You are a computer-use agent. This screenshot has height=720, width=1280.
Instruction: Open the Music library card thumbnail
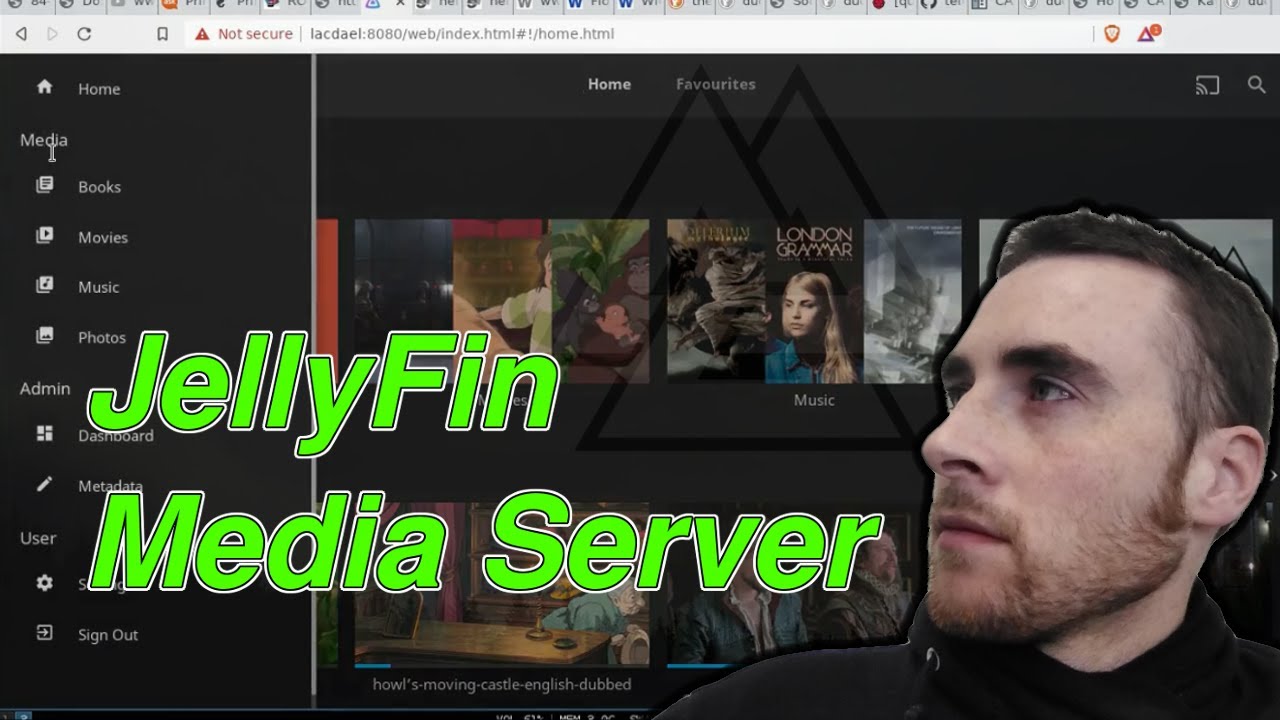click(x=814, y=301)
